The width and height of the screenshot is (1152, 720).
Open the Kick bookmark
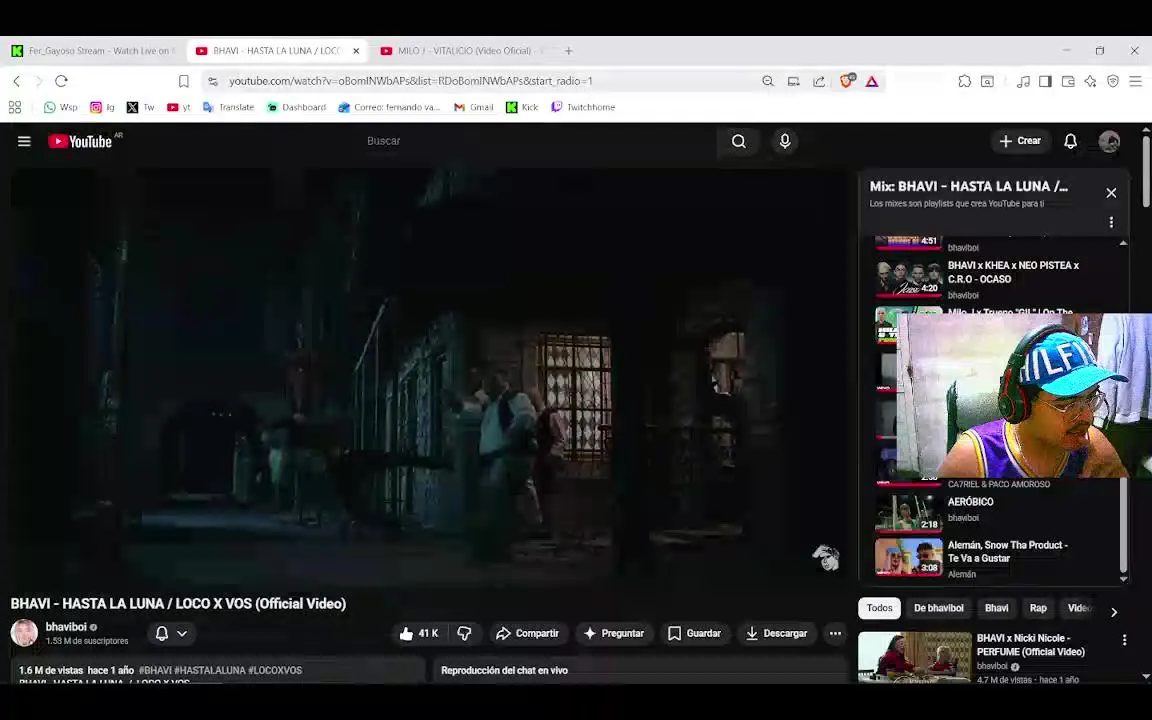tap(522, 107)
